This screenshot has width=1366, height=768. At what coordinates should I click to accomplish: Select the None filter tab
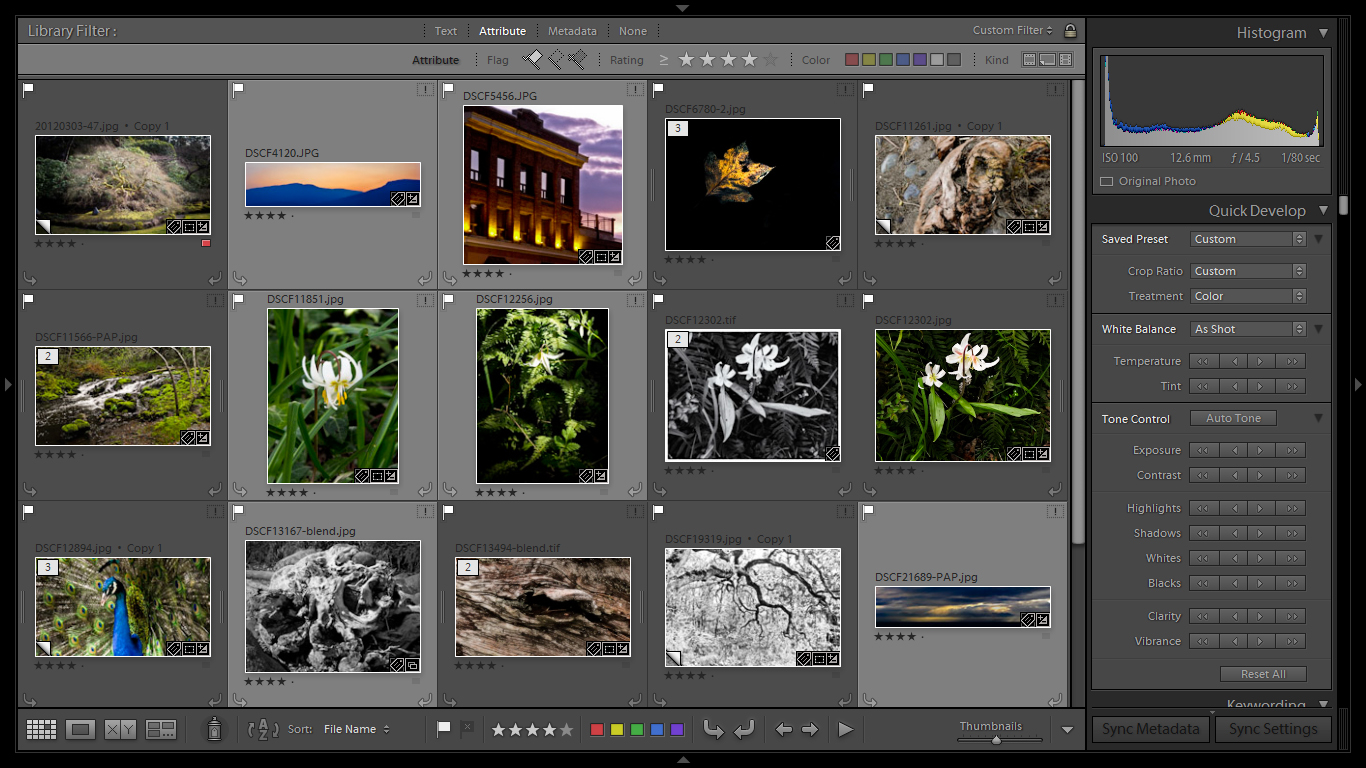[x=633, y=31]
